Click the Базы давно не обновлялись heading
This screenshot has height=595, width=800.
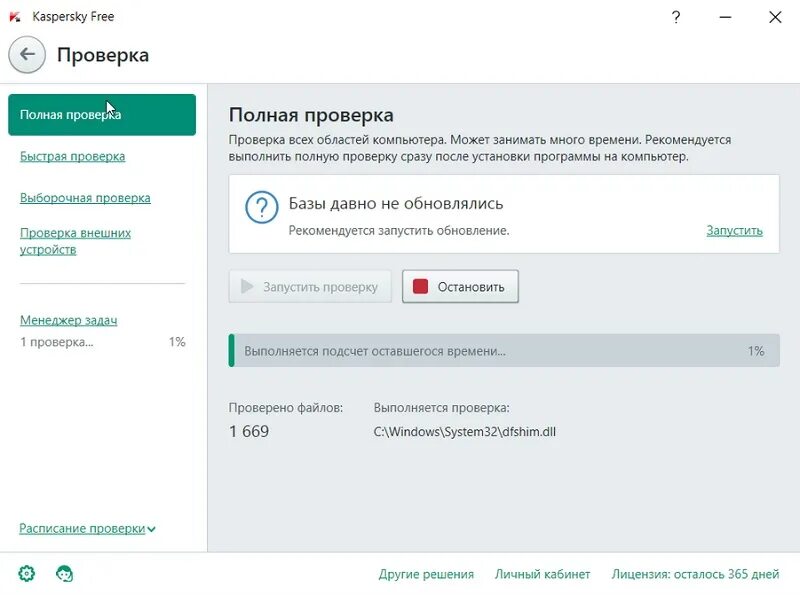pyautogui.click(x=396, y=204)
